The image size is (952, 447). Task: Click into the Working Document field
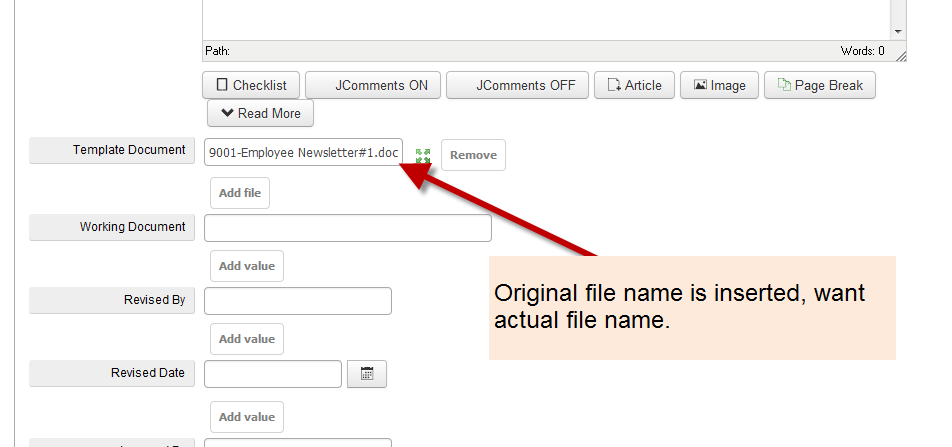pos(347,228)
